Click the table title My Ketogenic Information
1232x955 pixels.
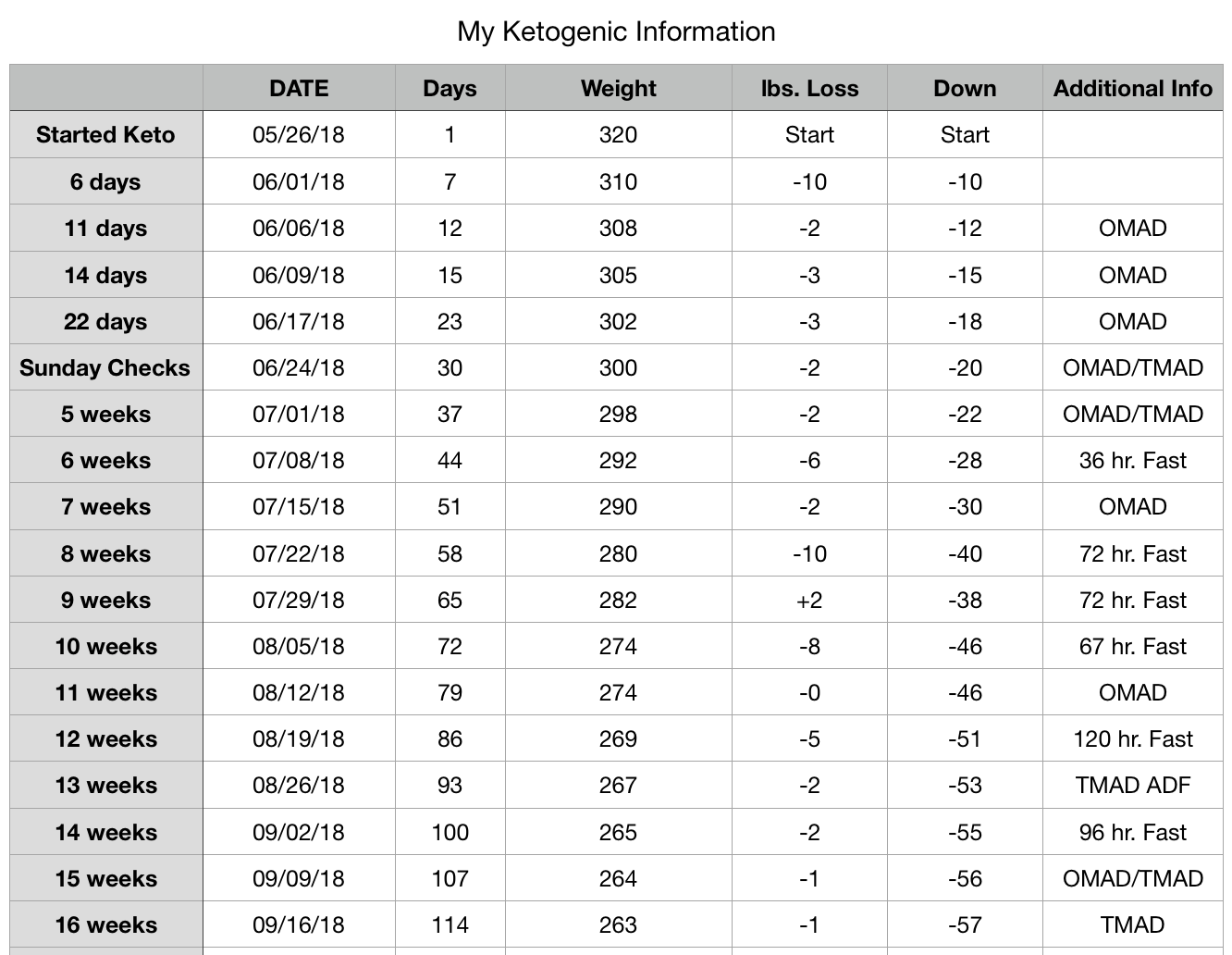pyautogui.click(x=616, y=31)
